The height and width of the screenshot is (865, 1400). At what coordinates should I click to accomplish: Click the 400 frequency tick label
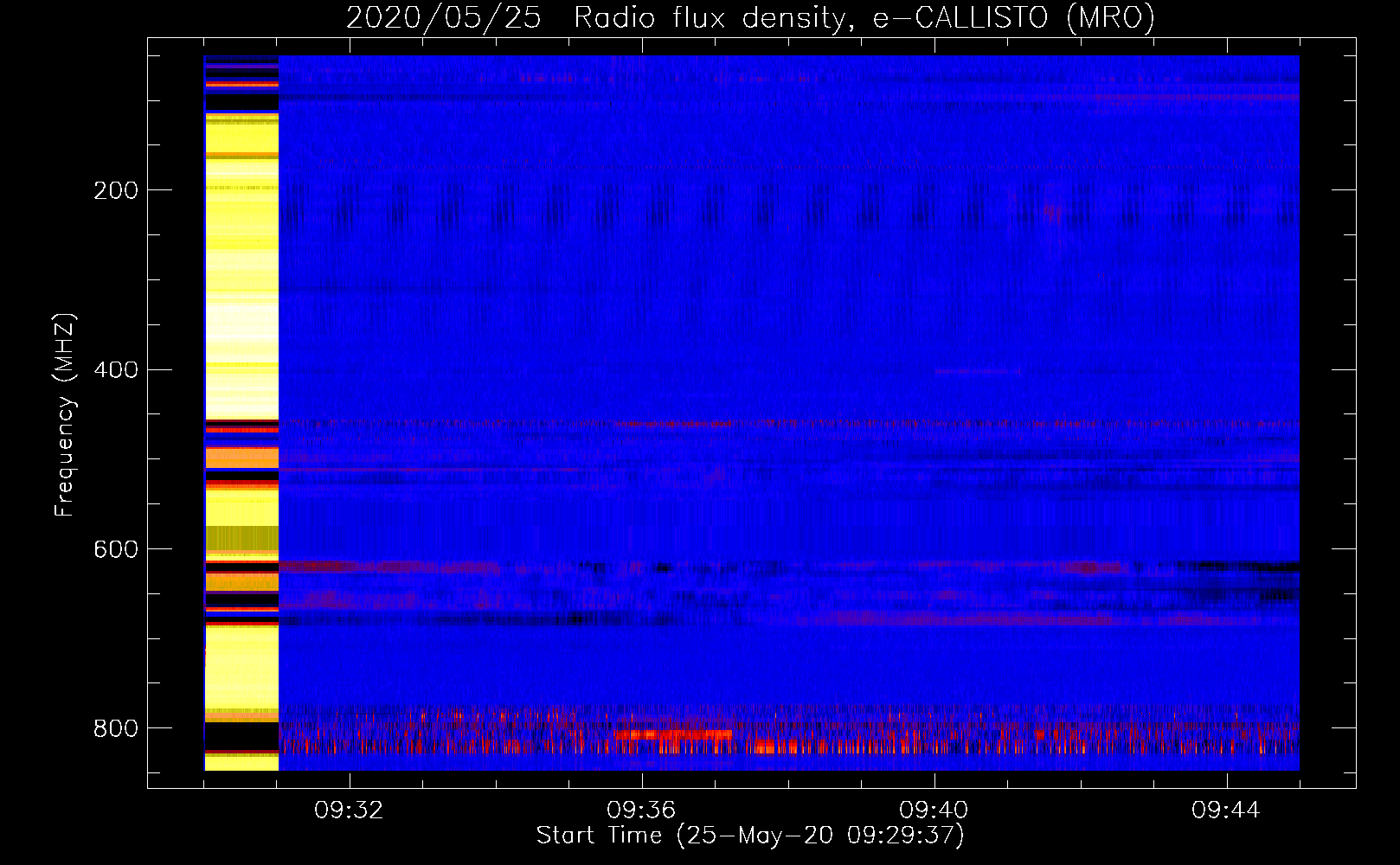click(116, 370)
